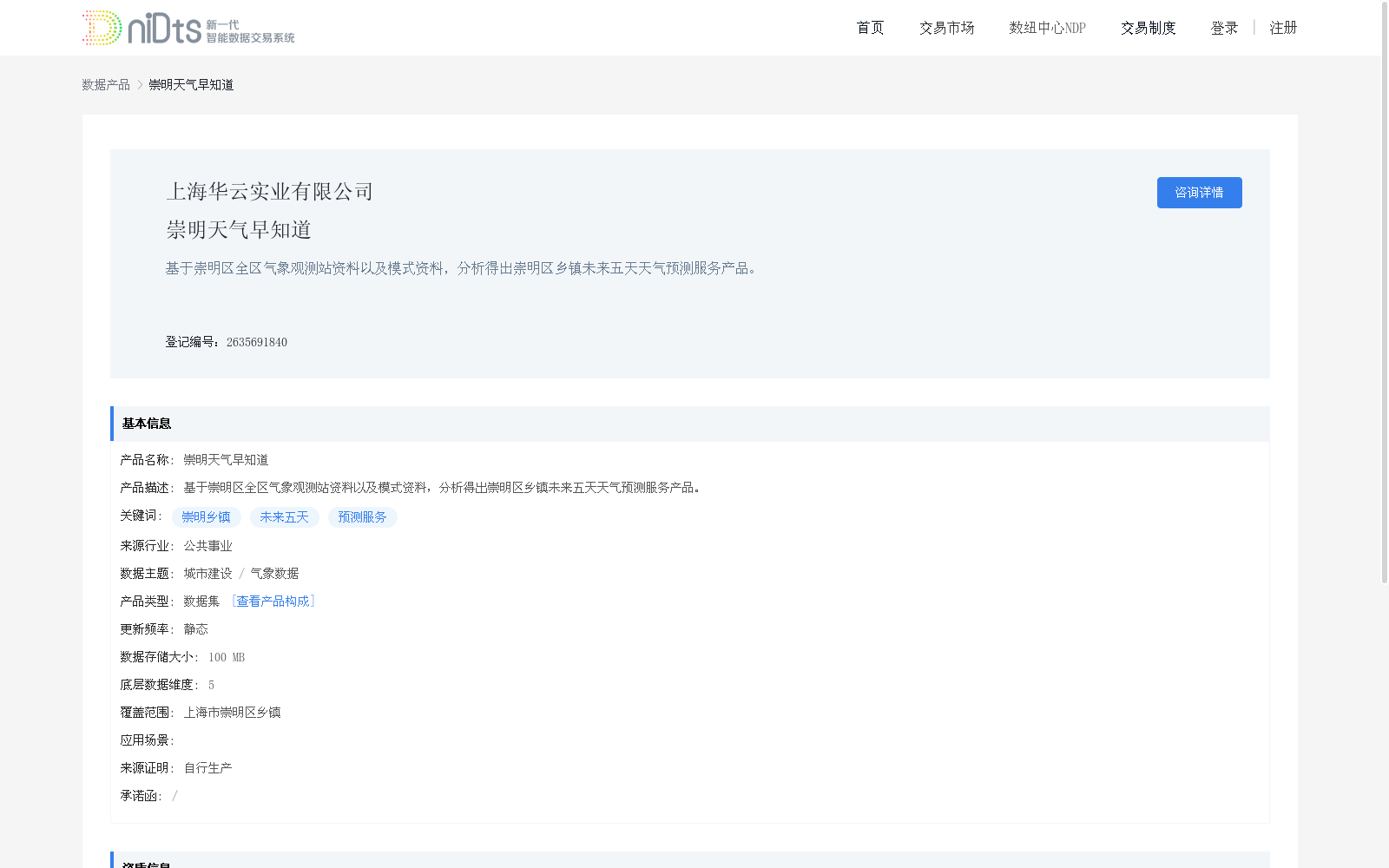
Task: Click the 自行生产 source proof value
Action: click(x=207, y=768)
